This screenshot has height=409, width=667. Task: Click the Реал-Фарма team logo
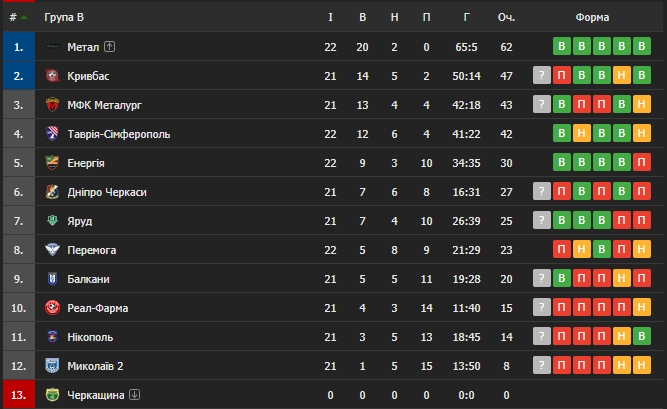coord(52,308)
